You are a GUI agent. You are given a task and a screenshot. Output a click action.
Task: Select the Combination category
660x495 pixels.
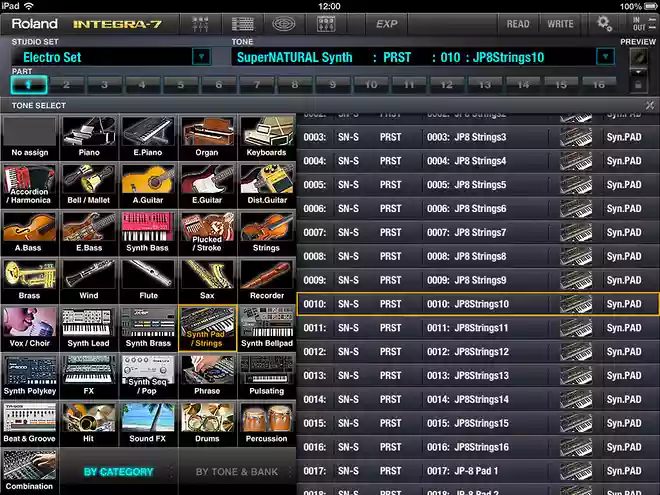pyautogui.click(x=29, y=471)
